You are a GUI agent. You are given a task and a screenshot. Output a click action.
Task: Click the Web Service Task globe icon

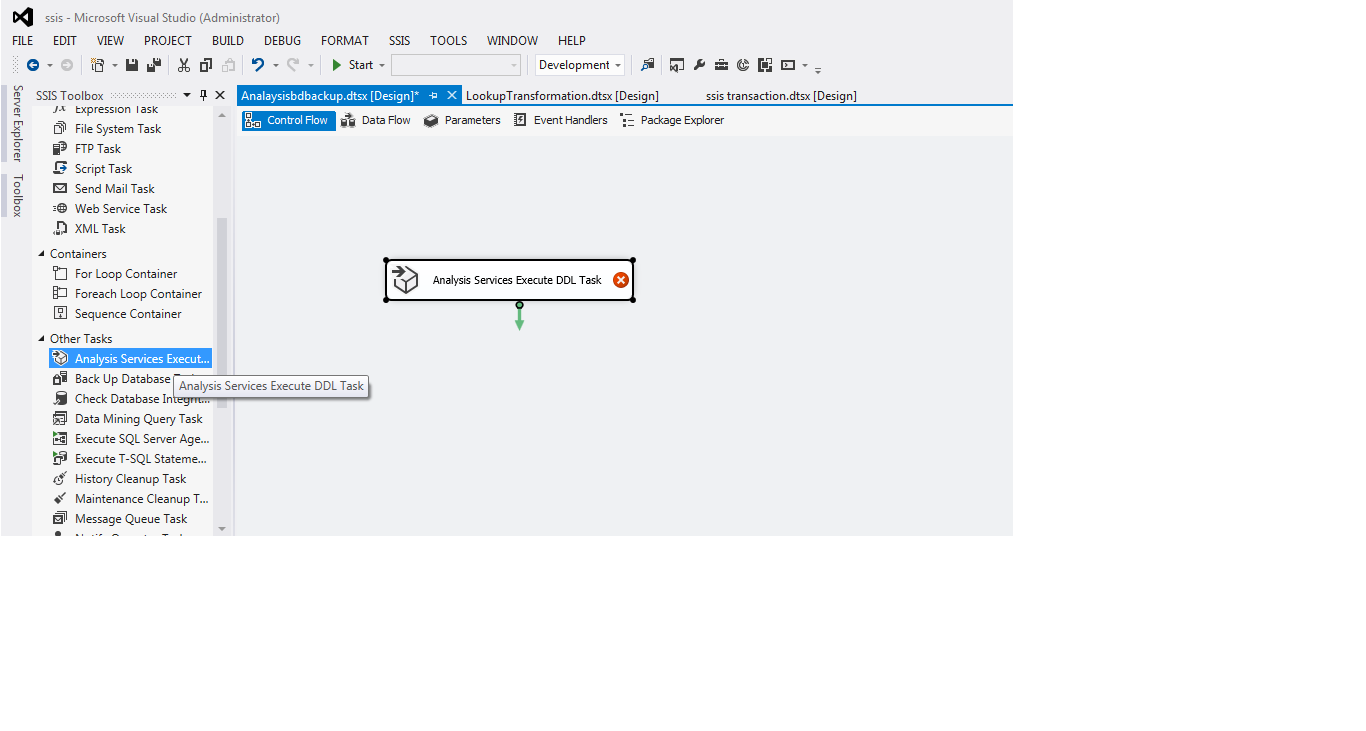tap(60, 209)
